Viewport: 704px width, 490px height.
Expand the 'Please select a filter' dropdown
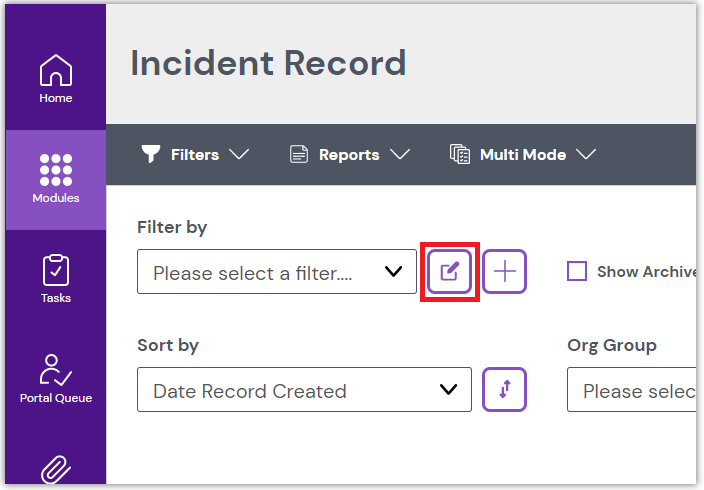[277, 272]
